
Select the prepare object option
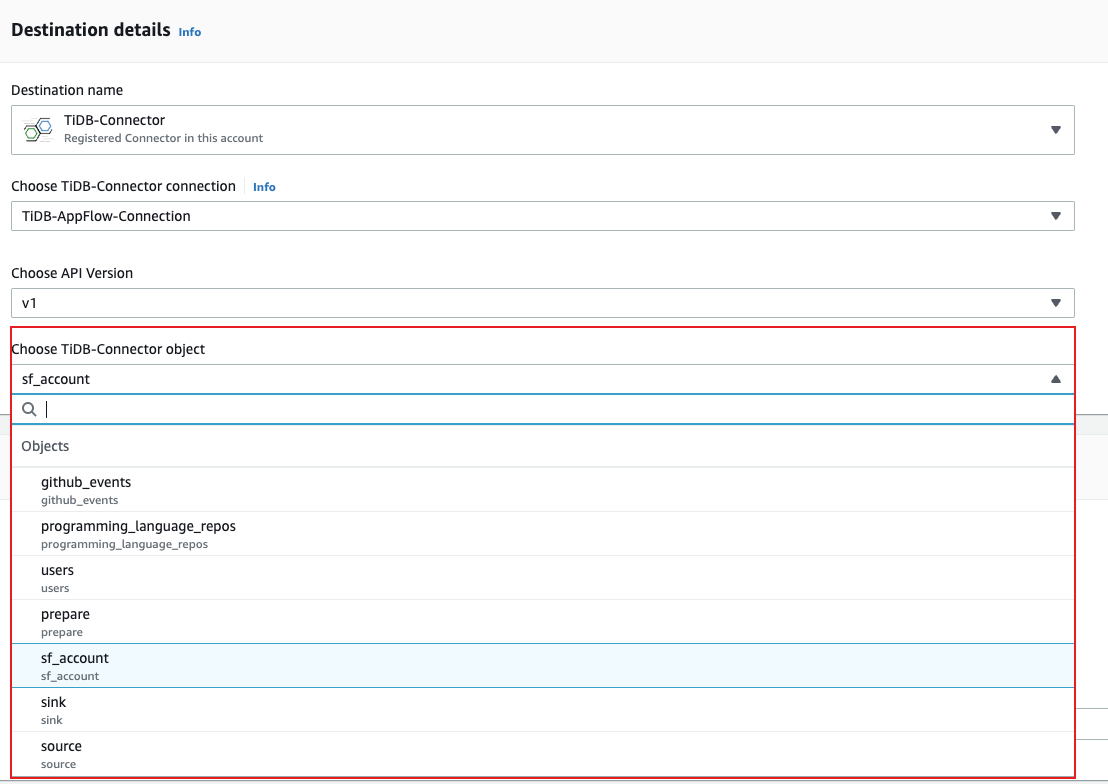[x=65, y=621]
